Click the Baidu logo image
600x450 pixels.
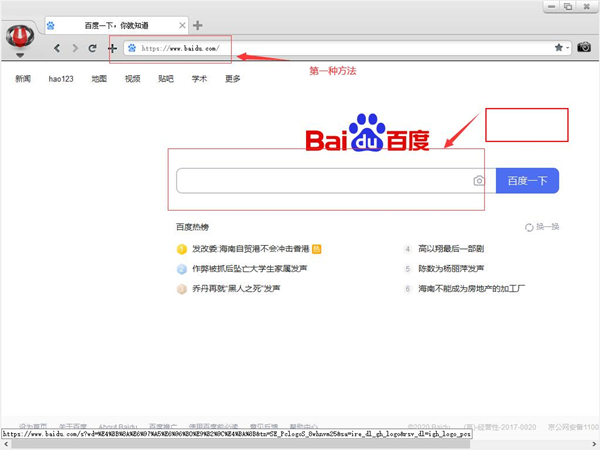(367, 132)
